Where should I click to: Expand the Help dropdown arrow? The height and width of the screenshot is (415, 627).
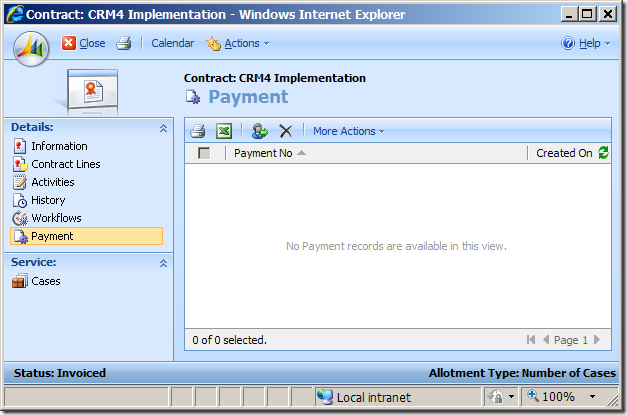pyautogui.click(x=607, y=44)
